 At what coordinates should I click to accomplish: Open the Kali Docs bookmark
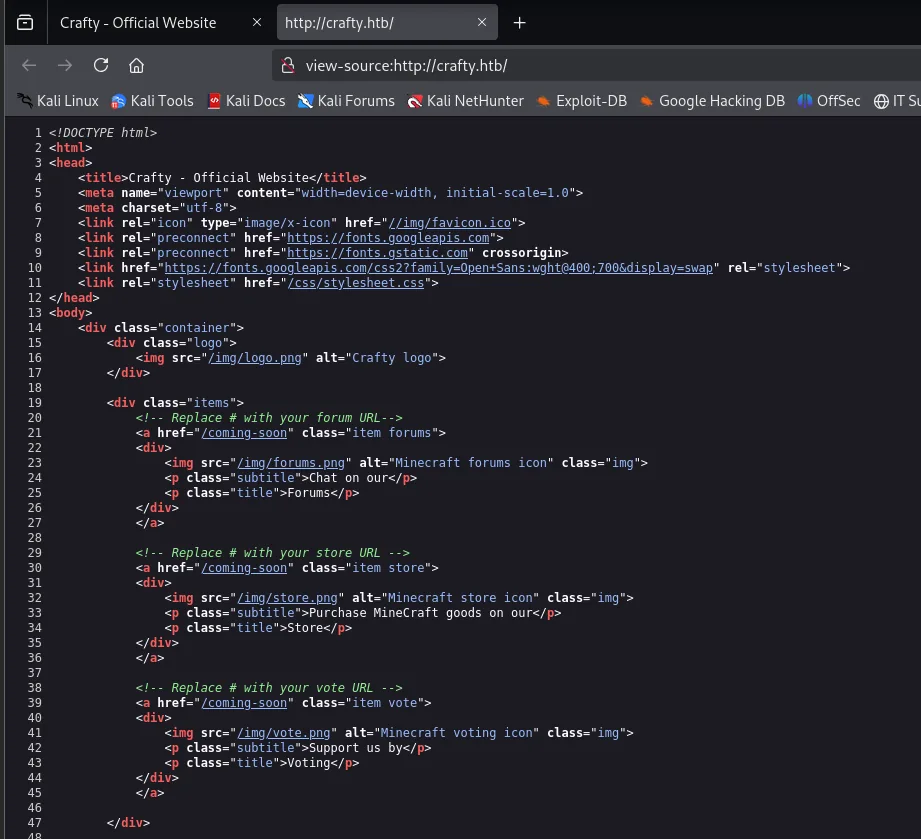point(247,101)
